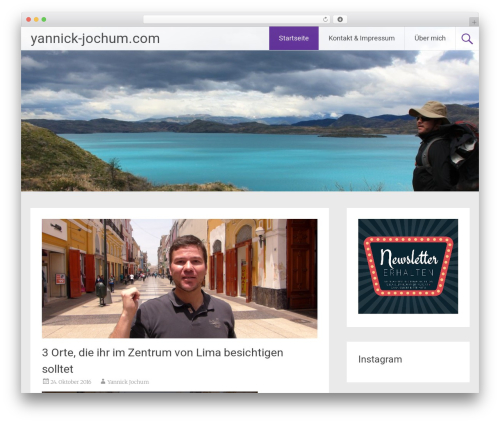This screenshot has height=423, width=500.
Task: Click the post date 24. Oktober 2016
Action: pos(71,382)
